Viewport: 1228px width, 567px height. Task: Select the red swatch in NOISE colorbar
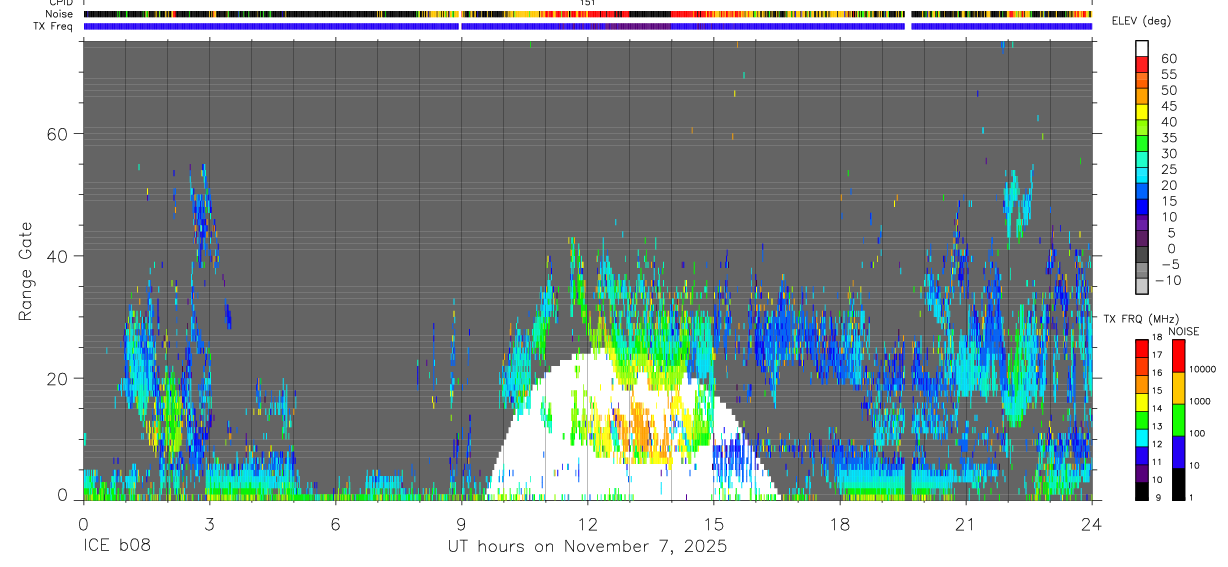tap(1179, 356)
